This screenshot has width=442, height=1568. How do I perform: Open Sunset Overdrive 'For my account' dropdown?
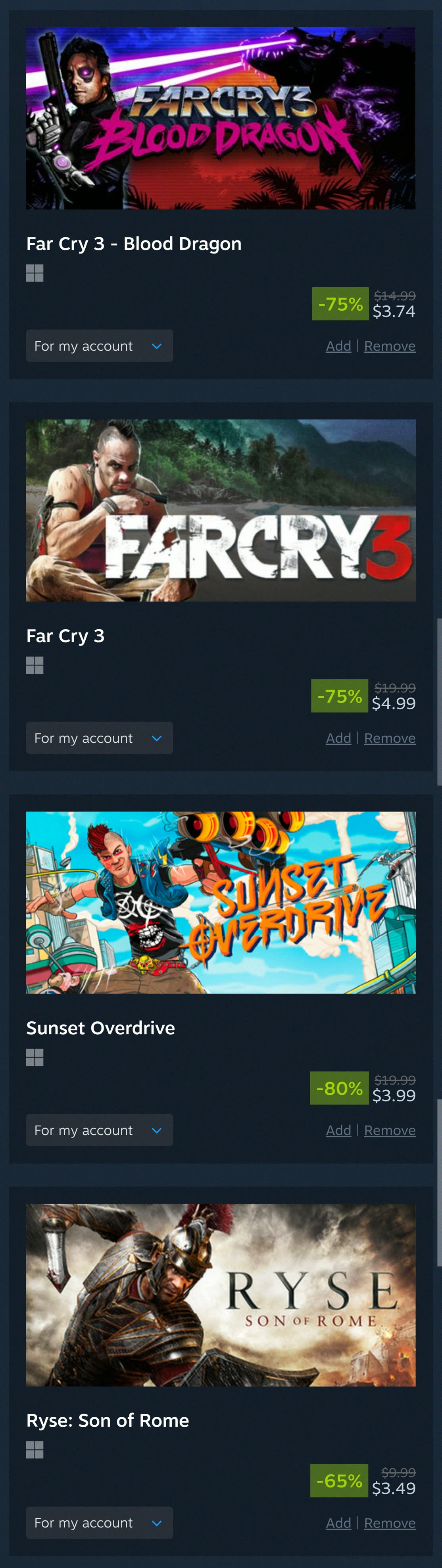pos(99,1130)
